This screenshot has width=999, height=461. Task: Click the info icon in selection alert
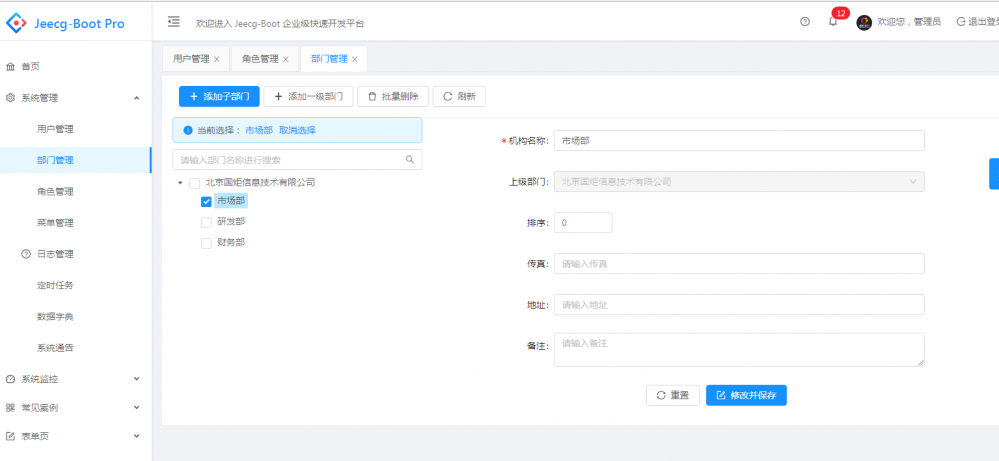pyautogui.click(x=188, y=130)
